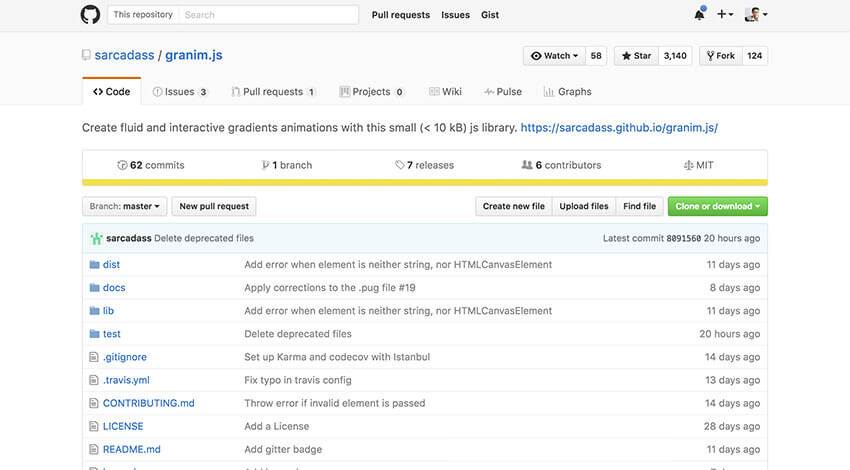Open the repository Pull requests tab

[273, 92]
